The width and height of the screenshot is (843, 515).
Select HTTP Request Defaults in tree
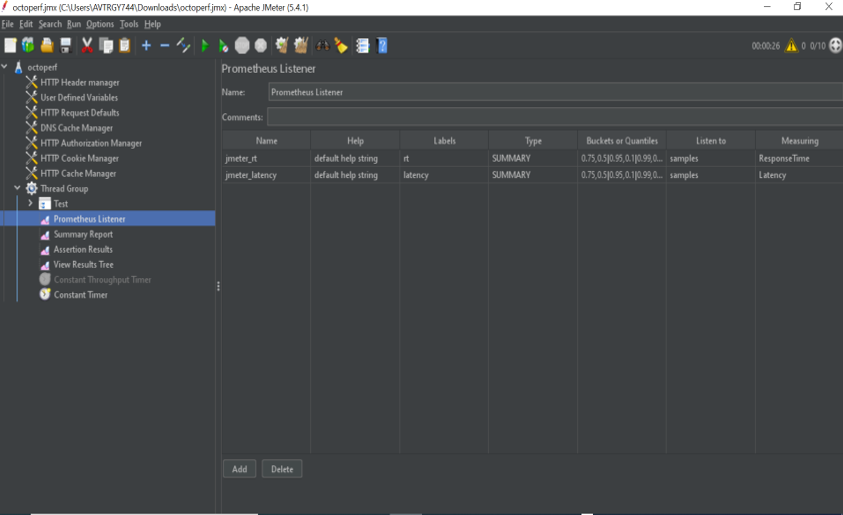pyautogui.click(x=80, y=112)
